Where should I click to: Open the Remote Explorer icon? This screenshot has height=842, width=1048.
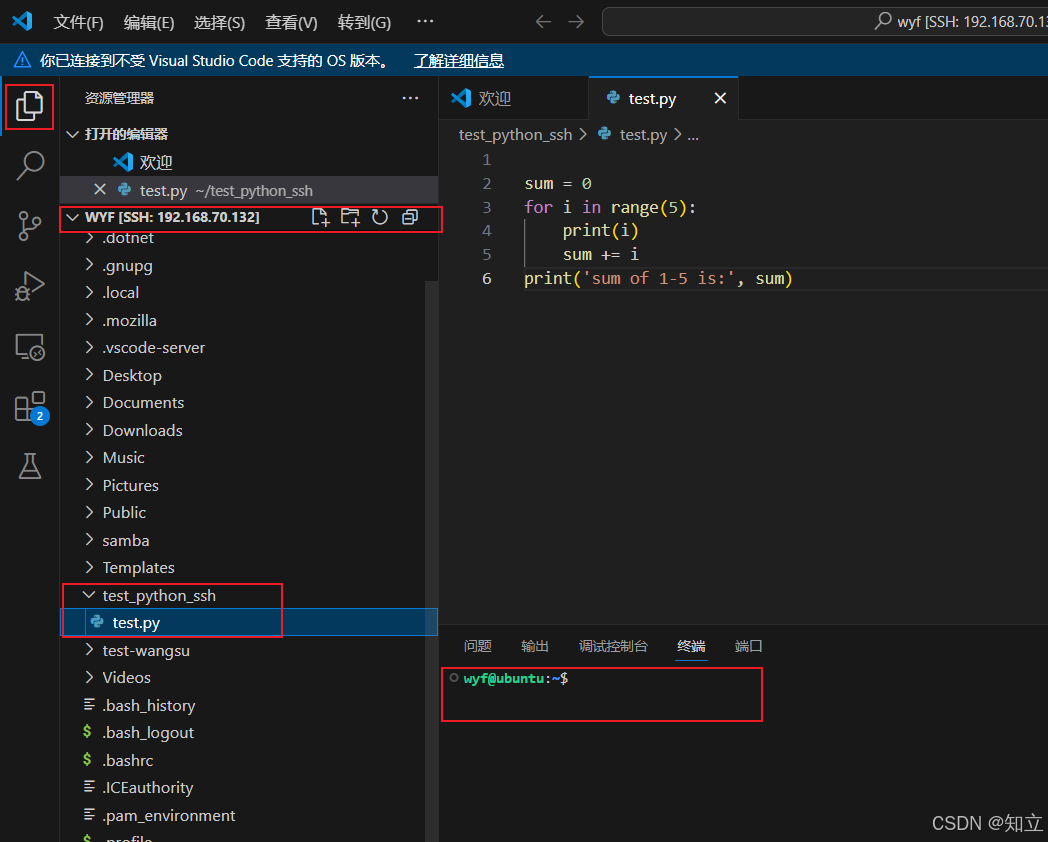(29, 347)
